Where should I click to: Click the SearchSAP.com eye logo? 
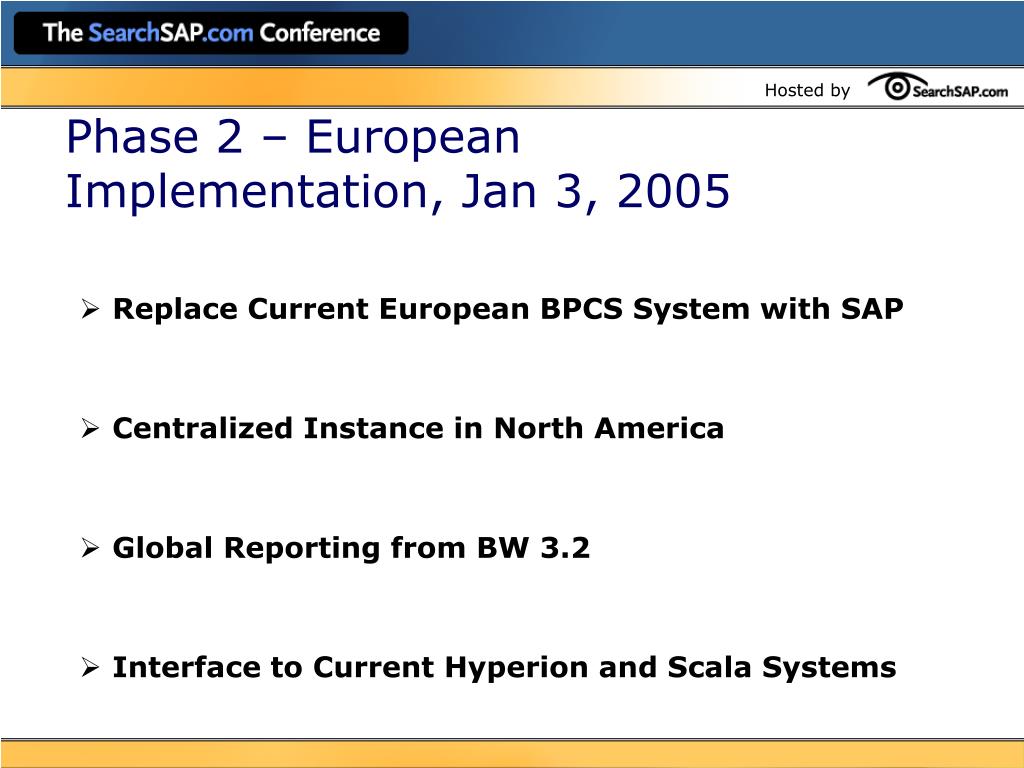tap(937, 88)
